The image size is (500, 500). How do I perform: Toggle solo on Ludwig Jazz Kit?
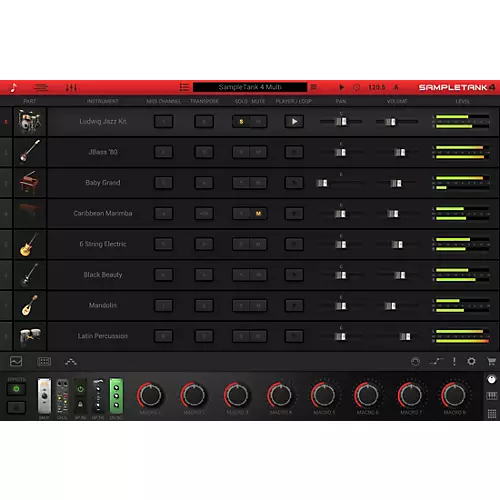click(x=241, y=122)
